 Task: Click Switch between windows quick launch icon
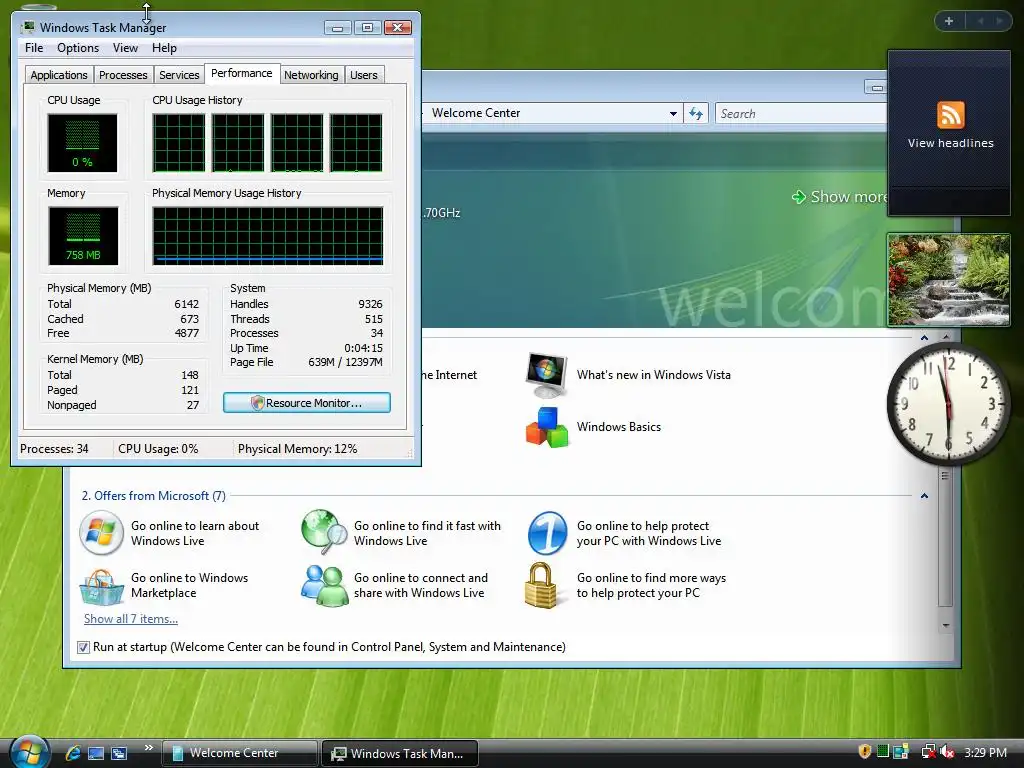pyautogui.click(x=119, y=753)
